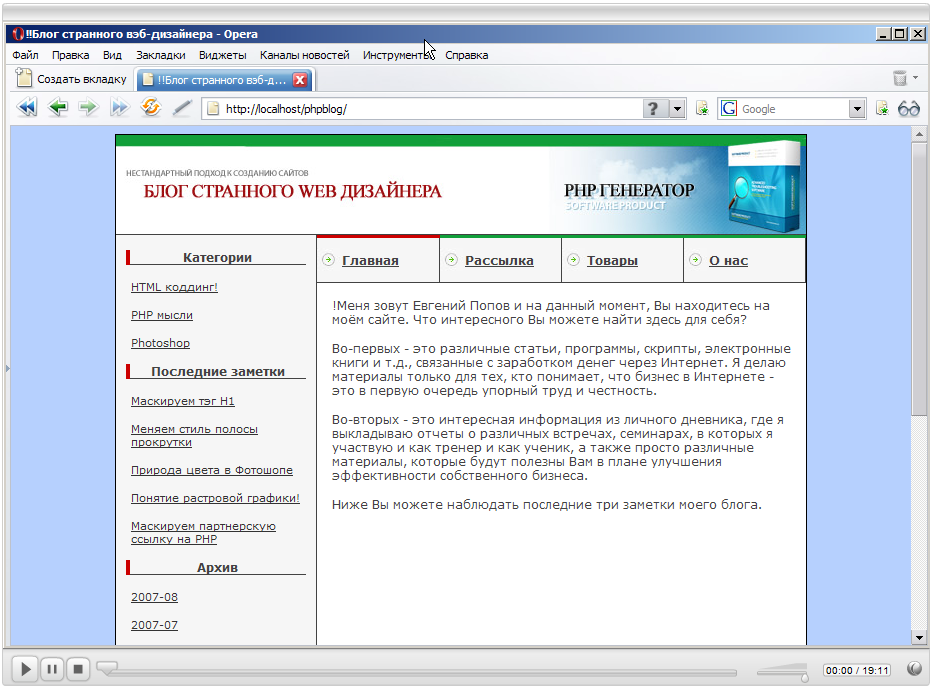Open the note Природа цвета в Фотошопе

tap(212, 470)
